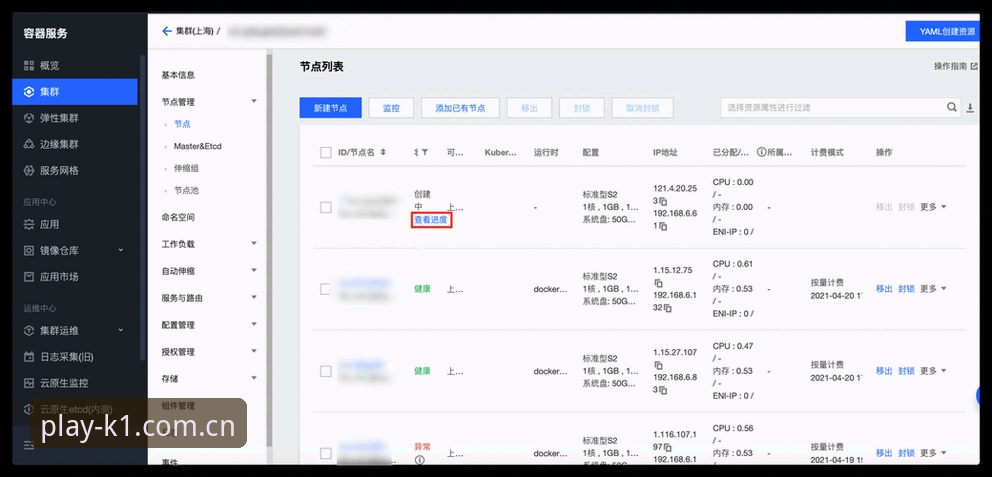This screenshot has height=477, width=992.
Task: Click the 日志采集(旧) calendar icon
Action: point(28,357)
